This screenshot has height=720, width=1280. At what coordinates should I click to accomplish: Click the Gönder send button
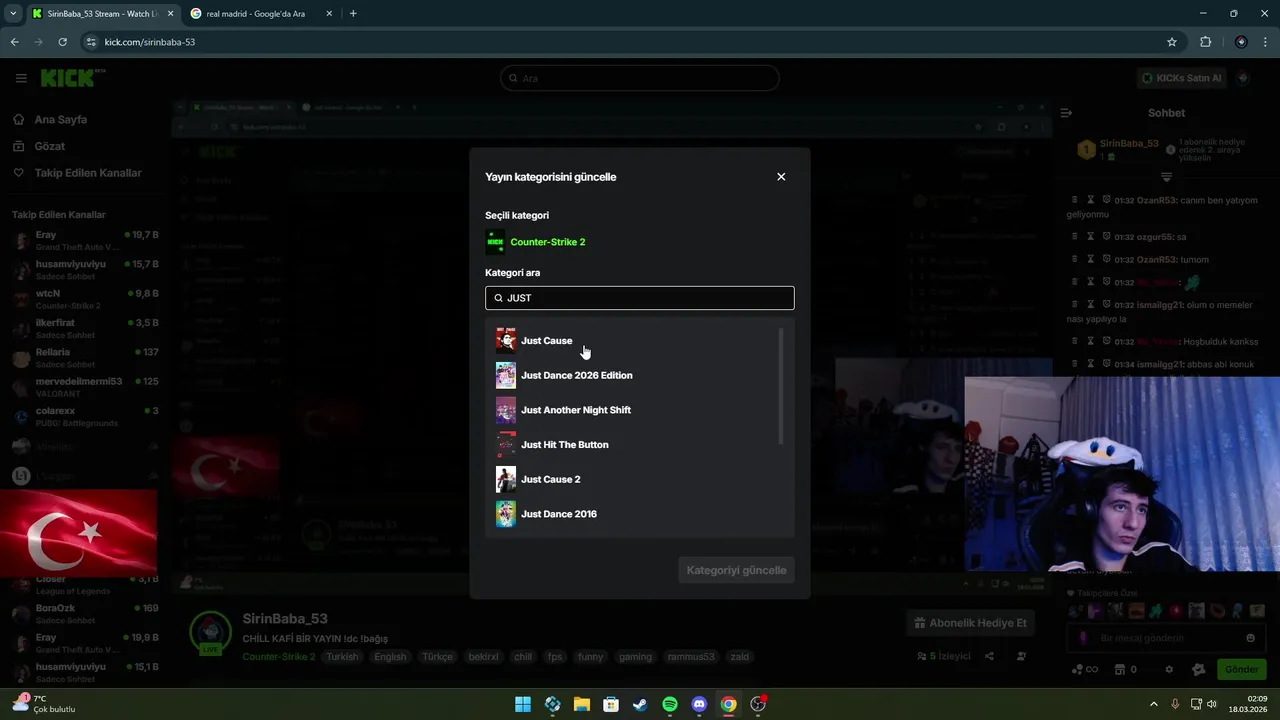click(1241, 669)
